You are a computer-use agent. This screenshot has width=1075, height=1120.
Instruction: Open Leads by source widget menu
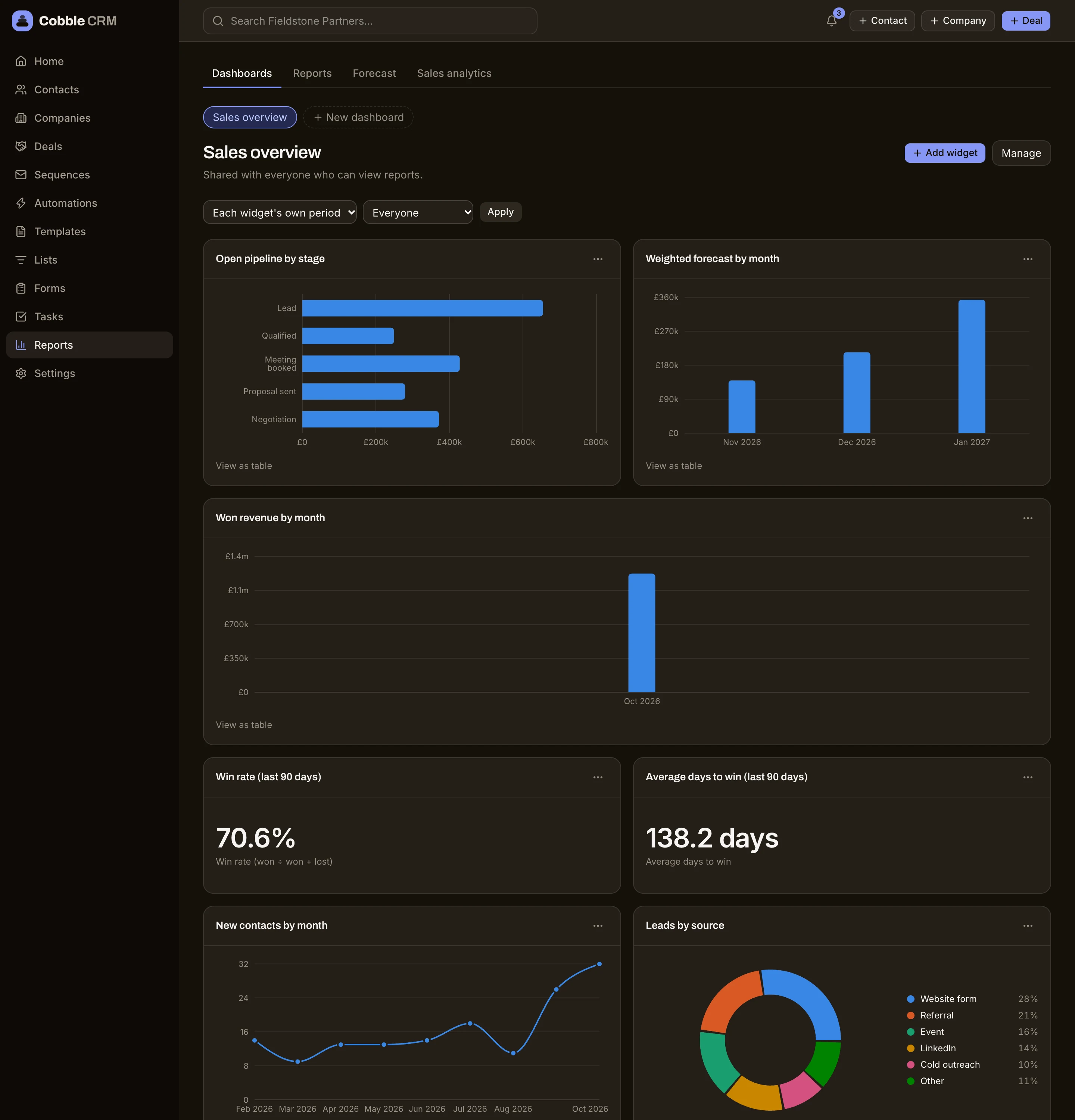1028,926
